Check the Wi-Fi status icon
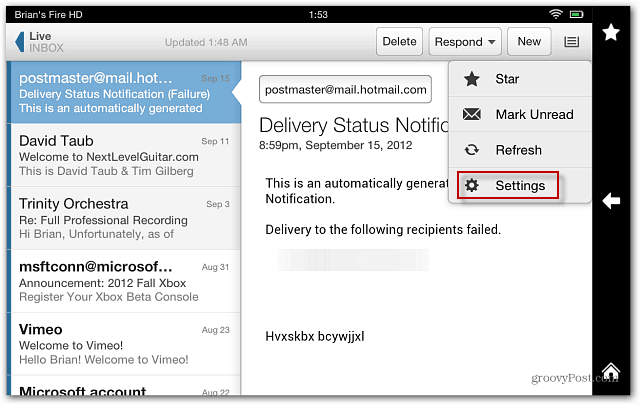640x405 pixels. coord(555,14)
